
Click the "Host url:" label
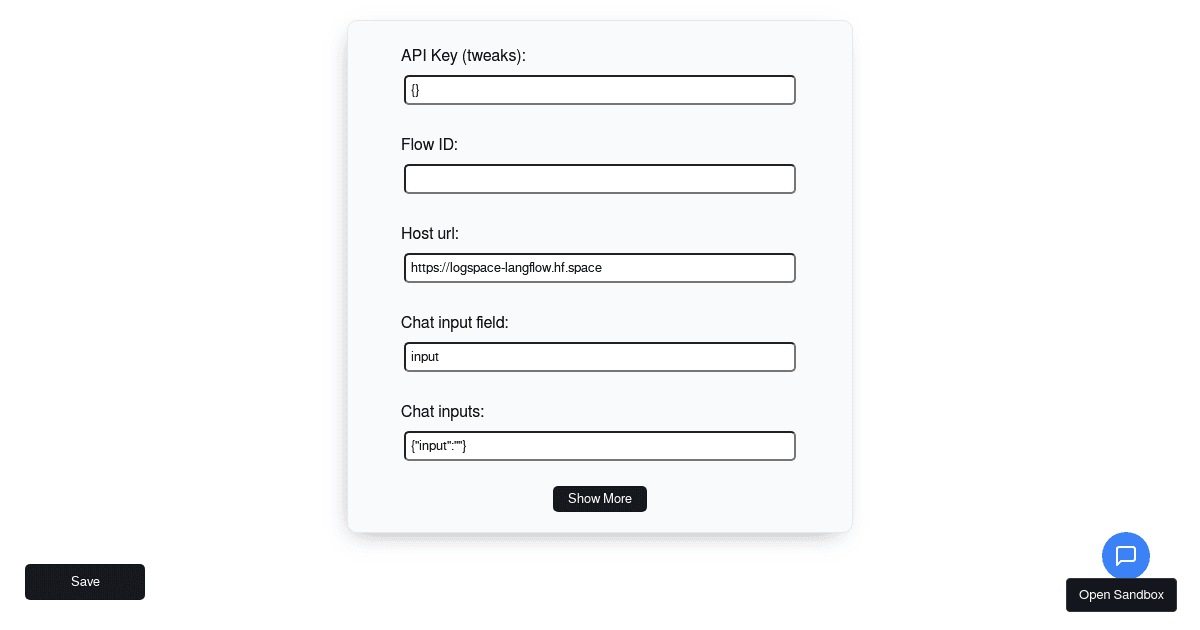pos(430,234)
